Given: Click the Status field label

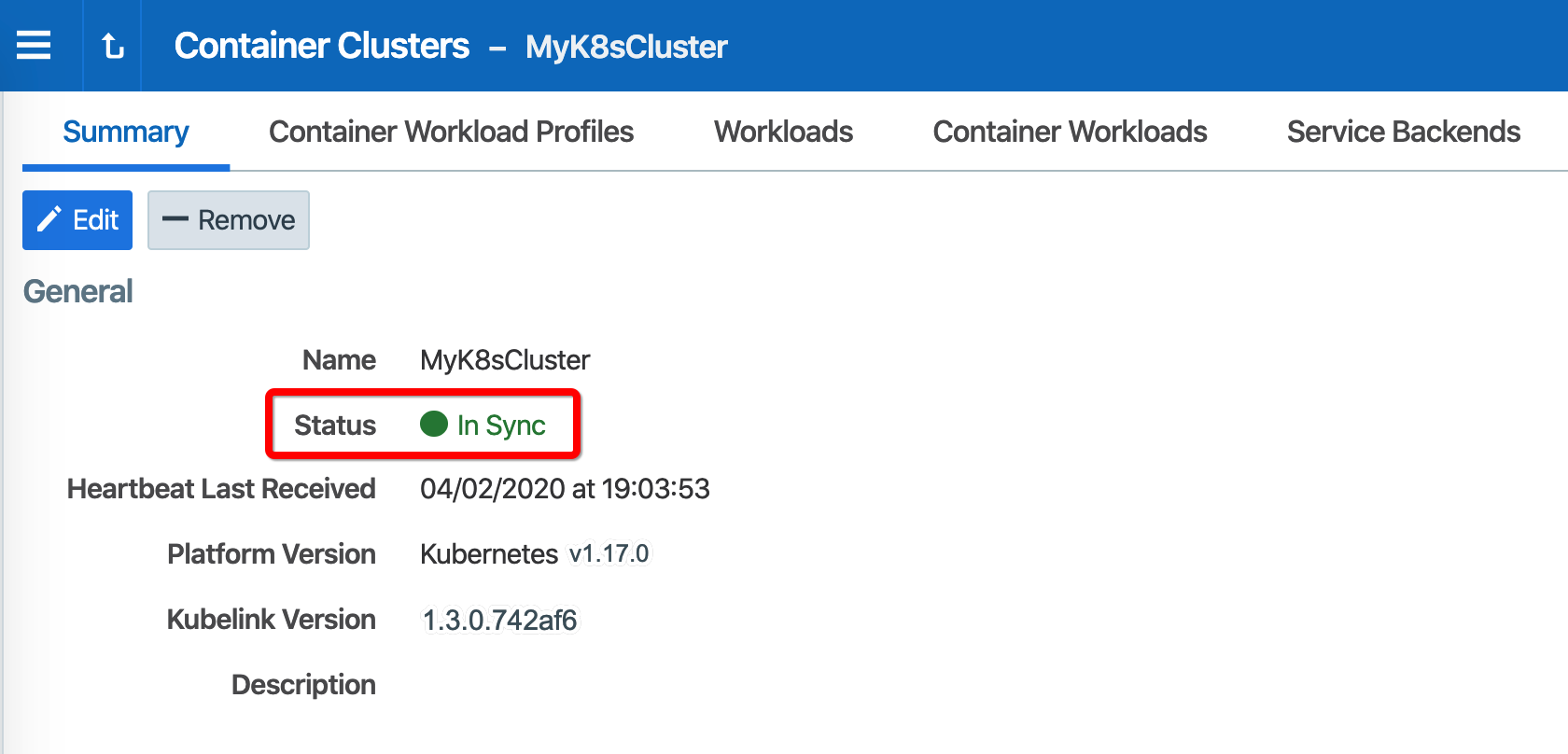Looking at the screenshot, I should point(335,426).
